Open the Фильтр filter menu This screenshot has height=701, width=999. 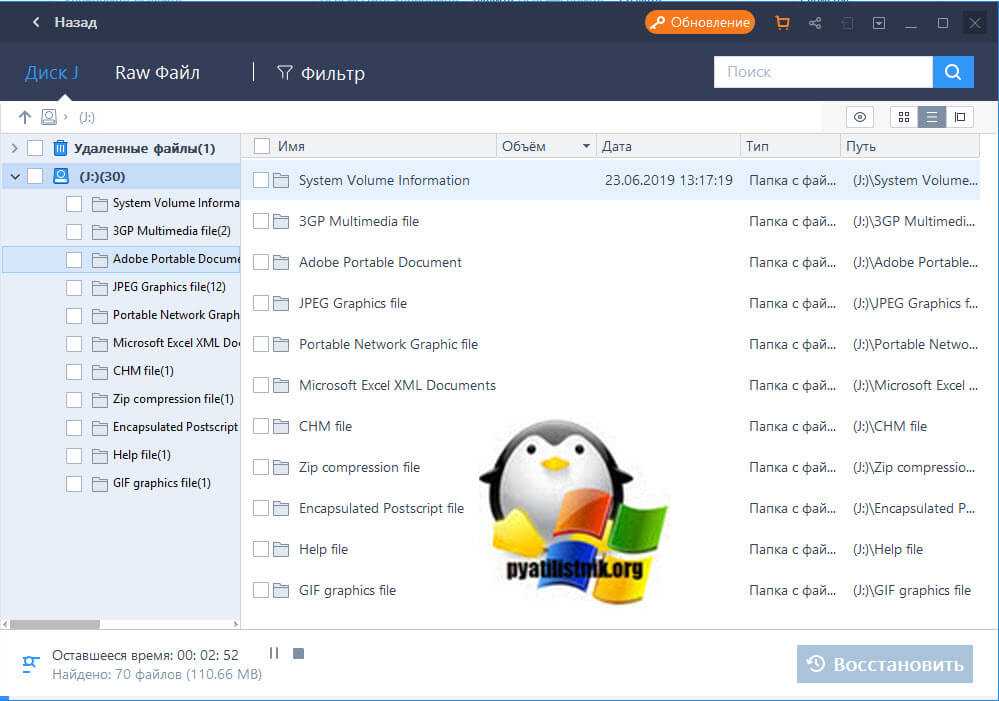point(321,73)
